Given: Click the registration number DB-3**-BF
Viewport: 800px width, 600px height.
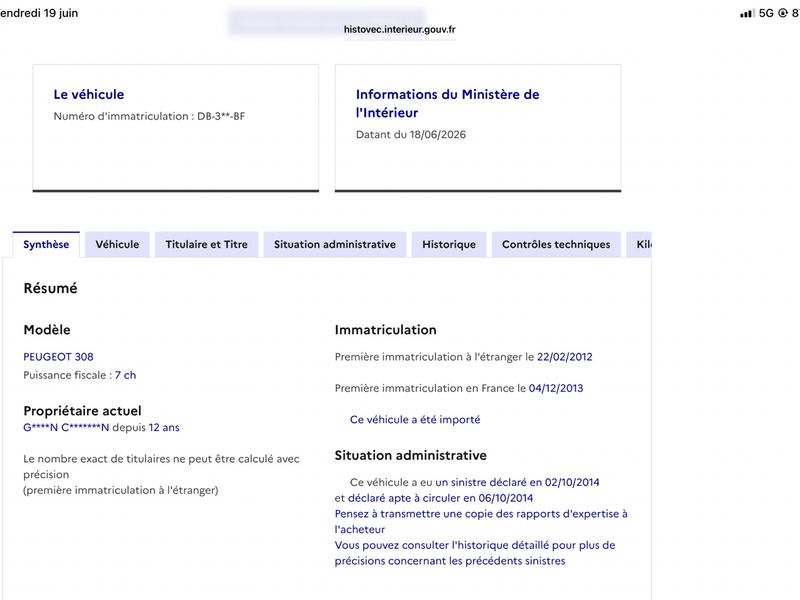Looking at the screenshot, I should click(221, 116).
